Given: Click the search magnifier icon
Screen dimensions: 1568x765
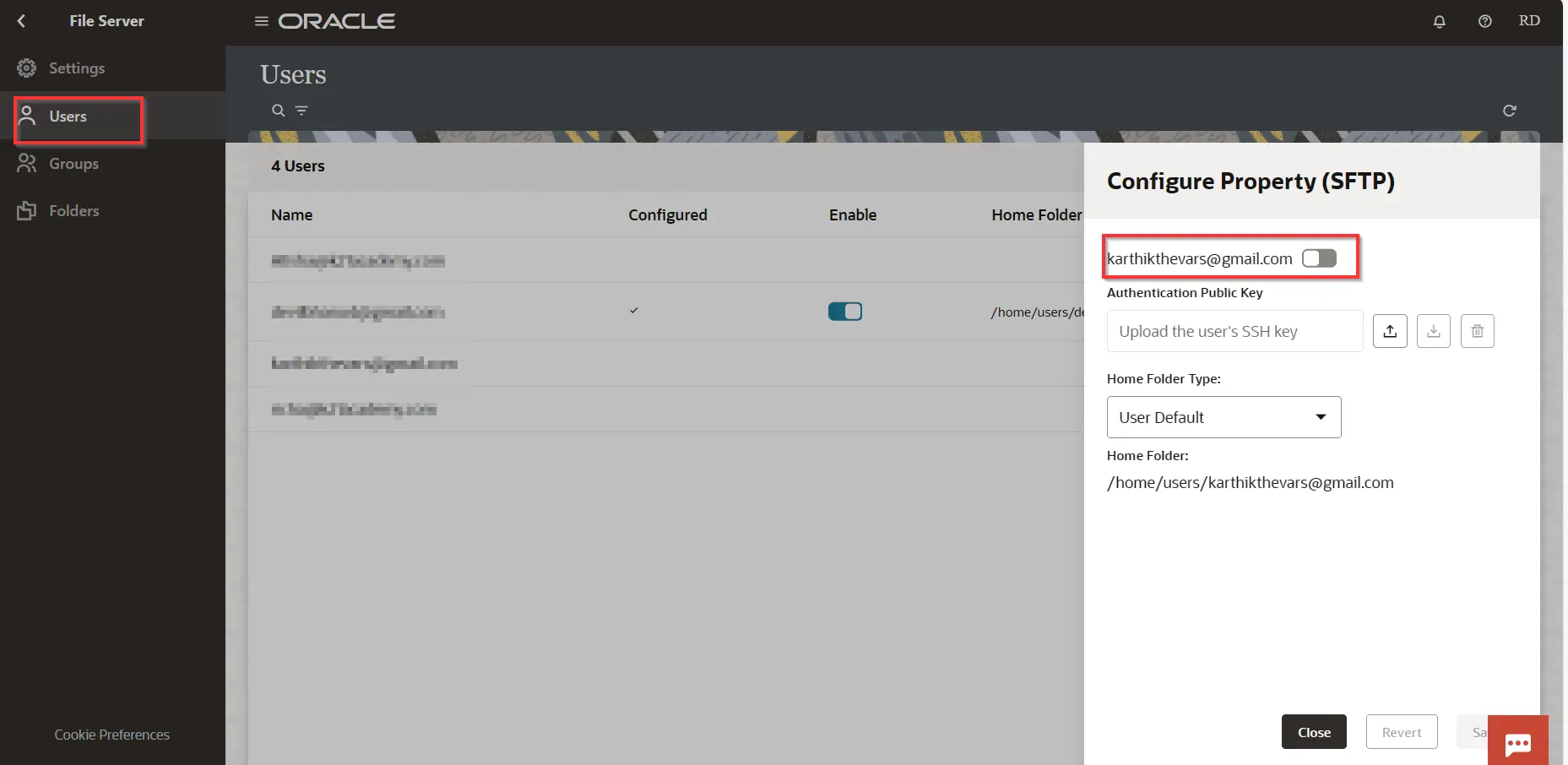Looking at the screenshot, I should click(278, 111).
